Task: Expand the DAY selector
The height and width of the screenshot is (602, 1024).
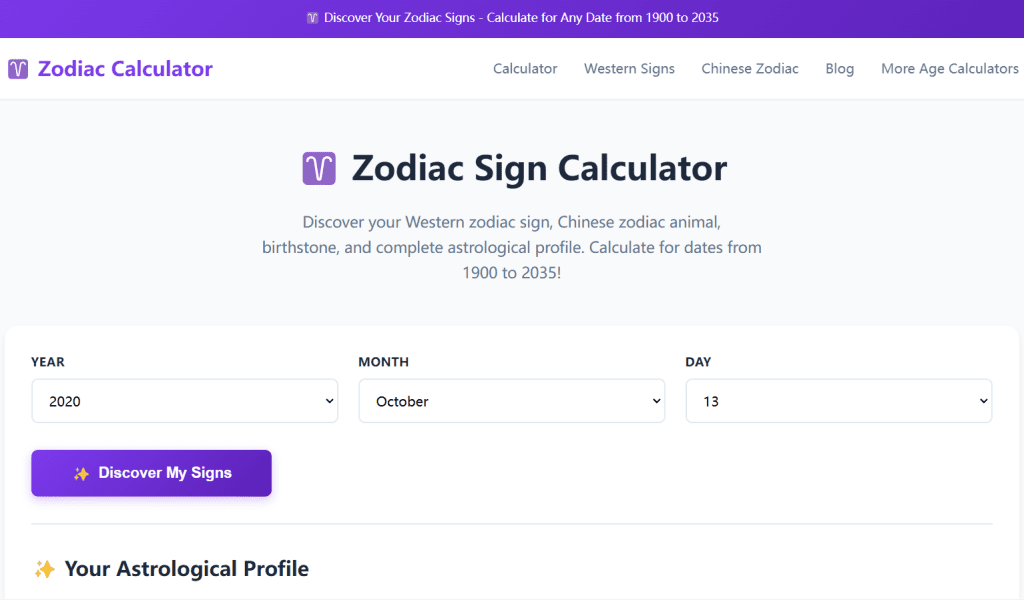Action: point(838,400)
